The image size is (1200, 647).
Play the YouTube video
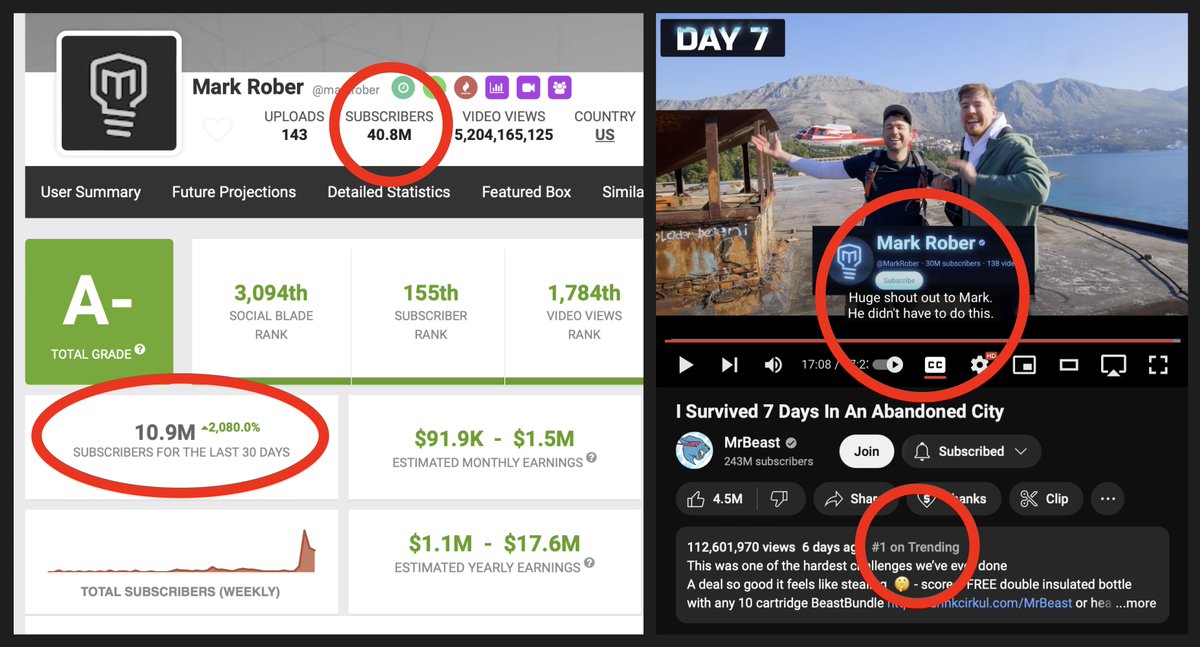click(x=686, y=365)
